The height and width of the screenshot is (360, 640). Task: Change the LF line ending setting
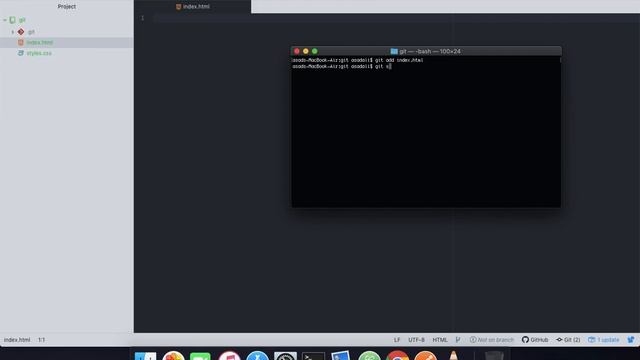397,340
